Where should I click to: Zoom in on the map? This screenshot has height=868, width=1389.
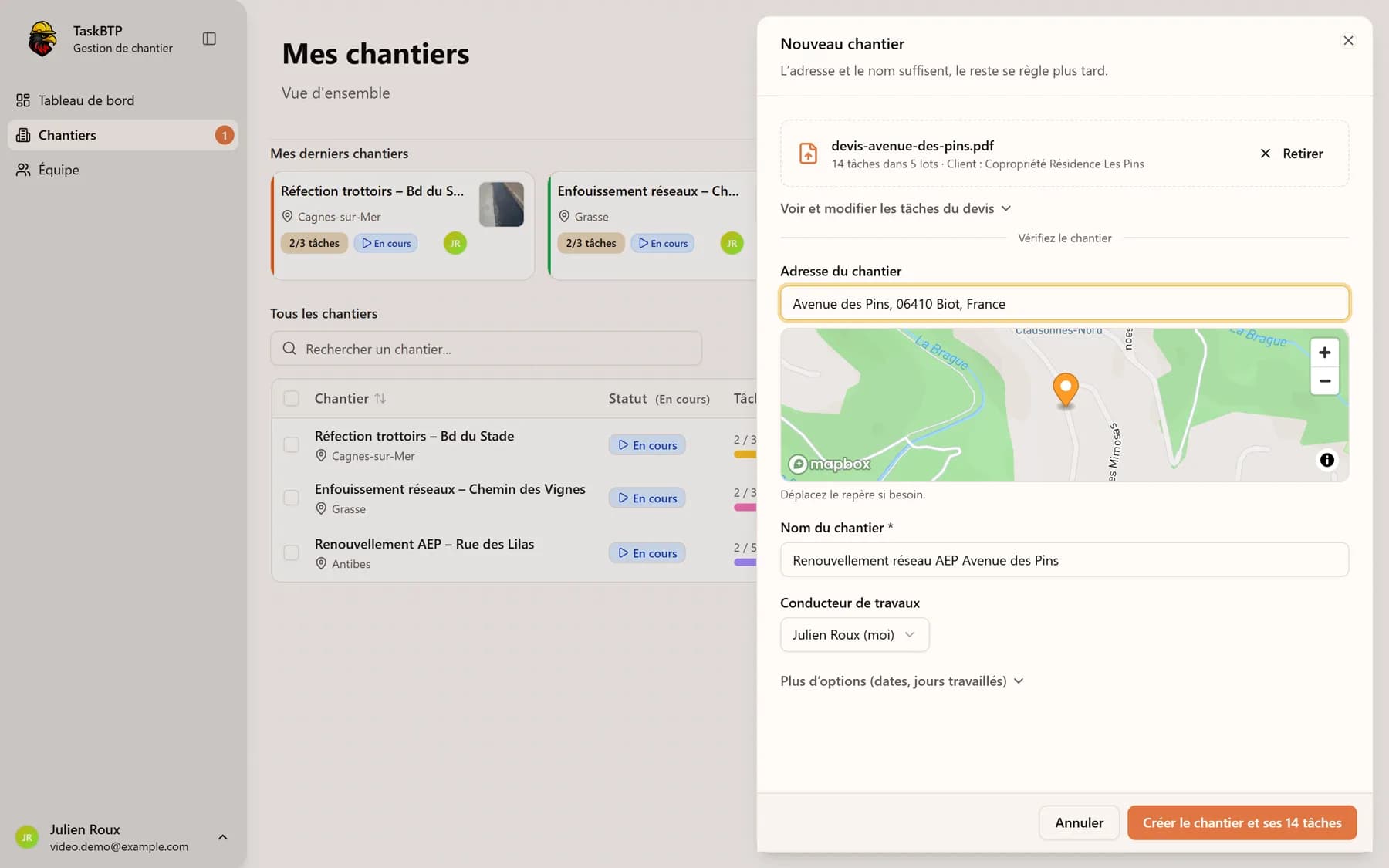[1324, 353]
